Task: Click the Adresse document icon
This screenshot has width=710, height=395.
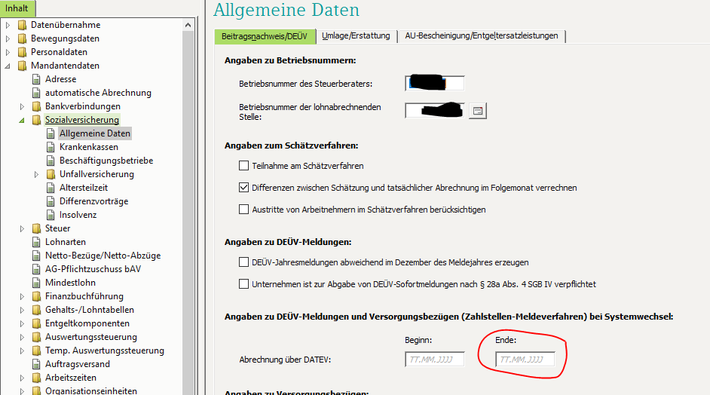Action: [37, 79]
